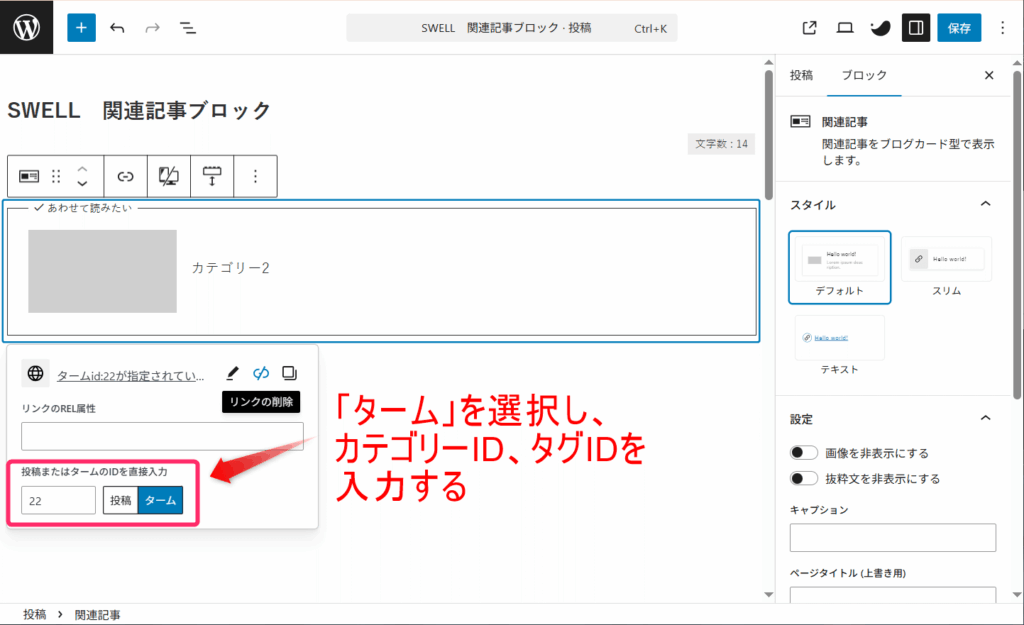The image size is (1024, 625).
Task: Toggle 抜粋文を非表示にする switch
Action: coord(803,479)
